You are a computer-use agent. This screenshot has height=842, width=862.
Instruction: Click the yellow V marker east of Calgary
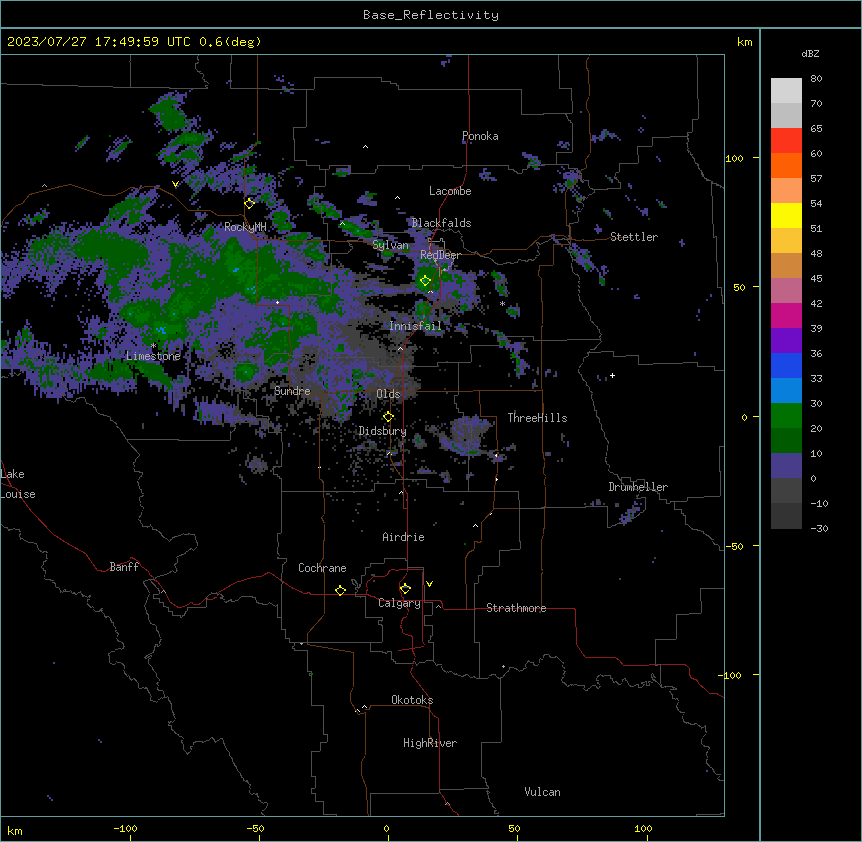coord(429,584)
